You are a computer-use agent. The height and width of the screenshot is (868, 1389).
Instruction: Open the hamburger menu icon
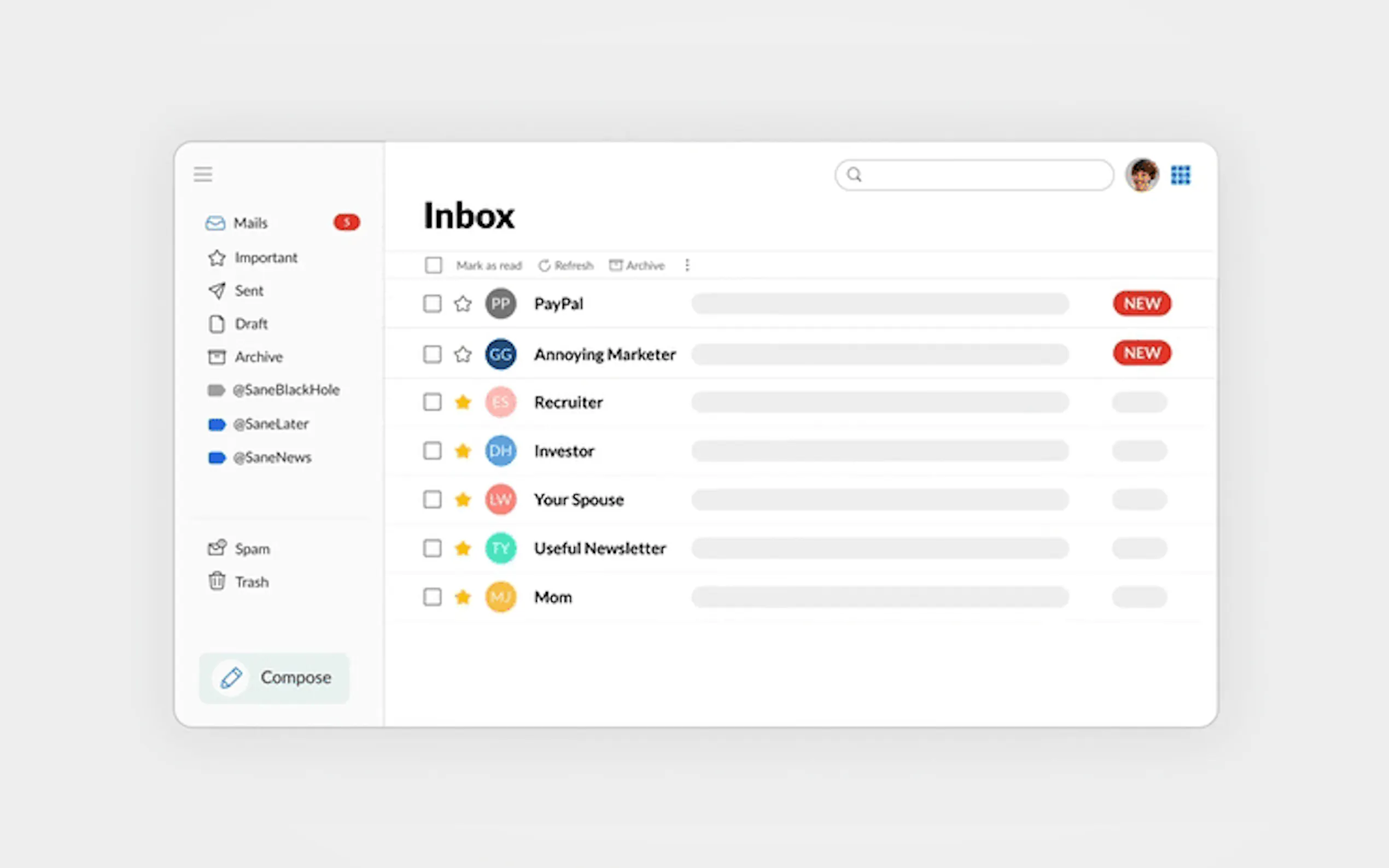click(x=203, y=174)
